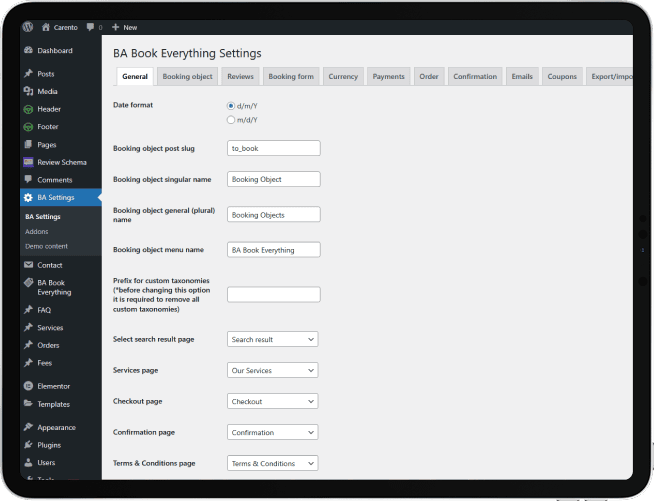Viewport: 655px width, 501px height.
Task: Expand the Terms & Conditions page dropdown
Action: (273, 463)
